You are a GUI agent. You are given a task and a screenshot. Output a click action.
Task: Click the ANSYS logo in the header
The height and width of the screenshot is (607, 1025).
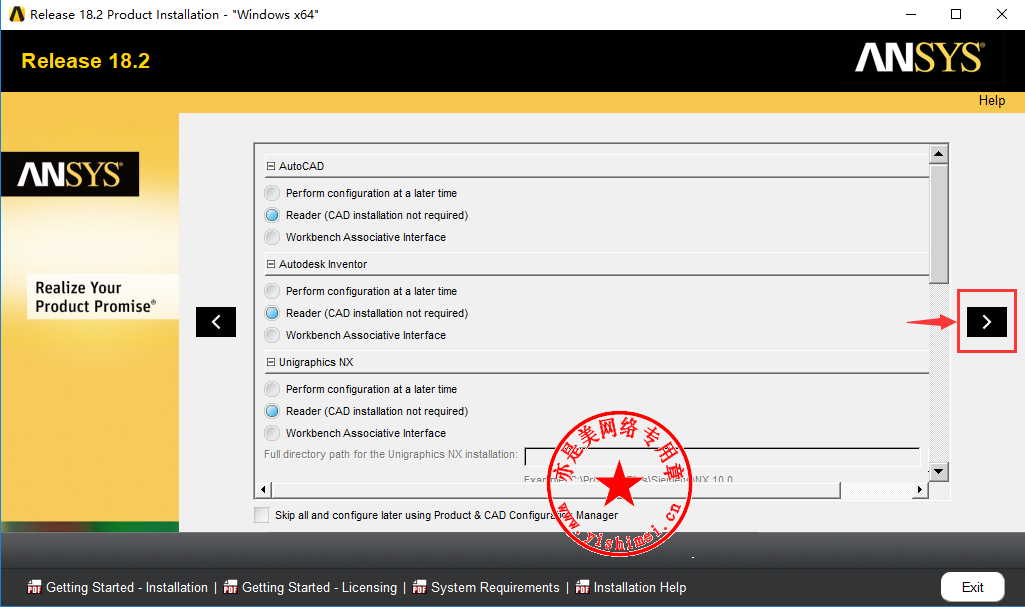coord(919,58)
